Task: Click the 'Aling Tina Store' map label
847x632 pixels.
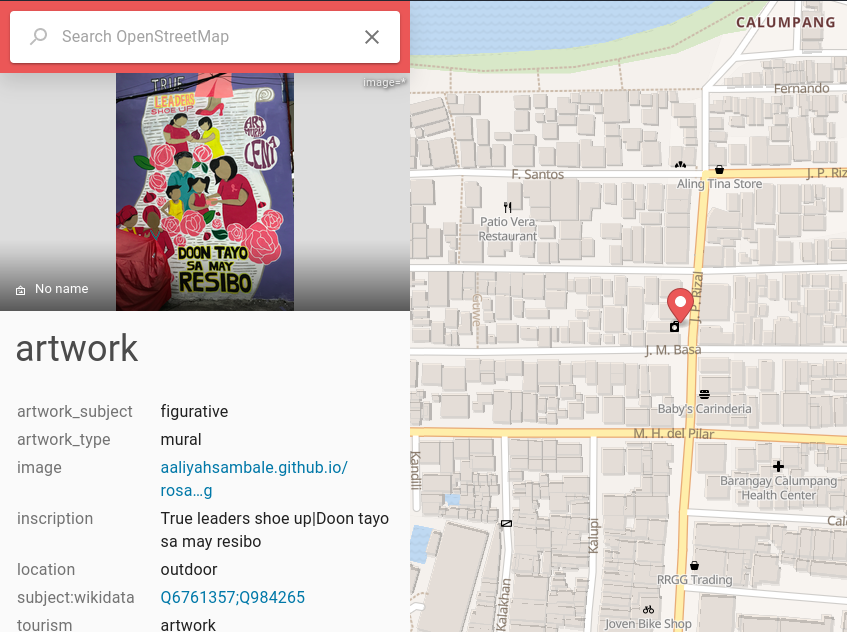Action: coord(720,184)
